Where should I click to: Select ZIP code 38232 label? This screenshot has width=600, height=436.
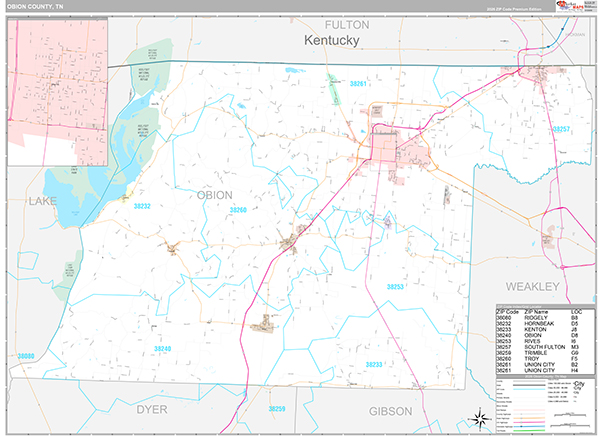click(141, 206)
